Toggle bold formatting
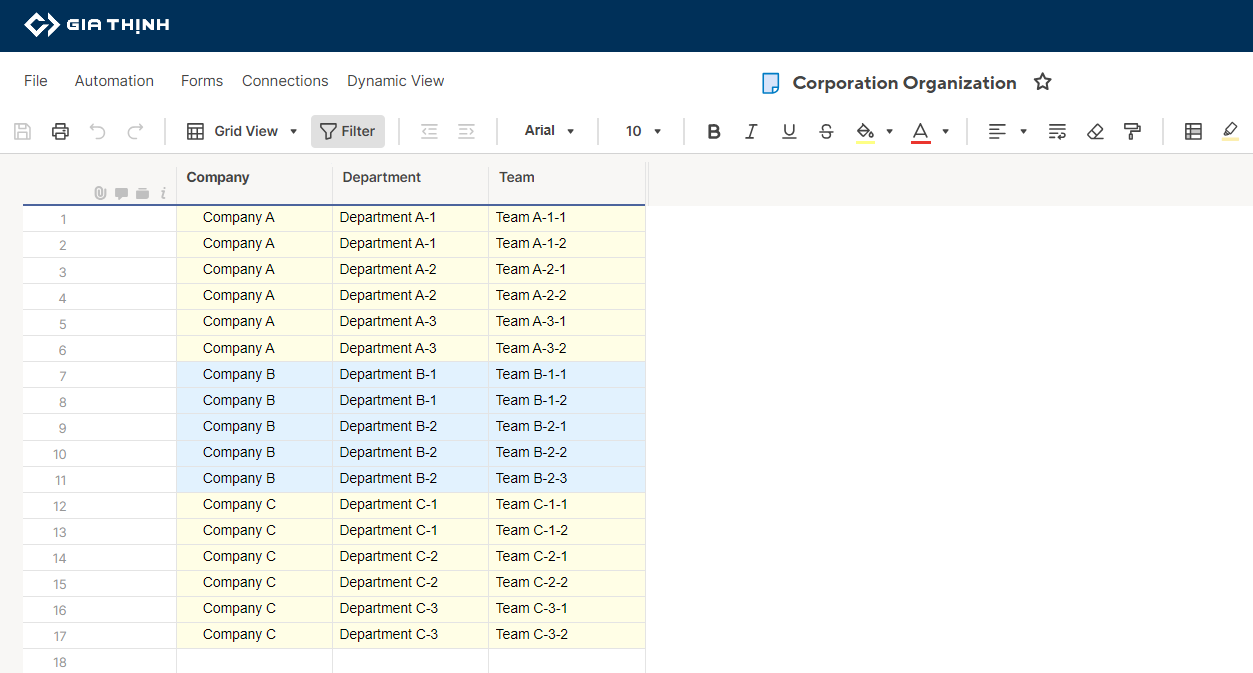Viewport: 1253px width, 673px height. tap(714, 131)
